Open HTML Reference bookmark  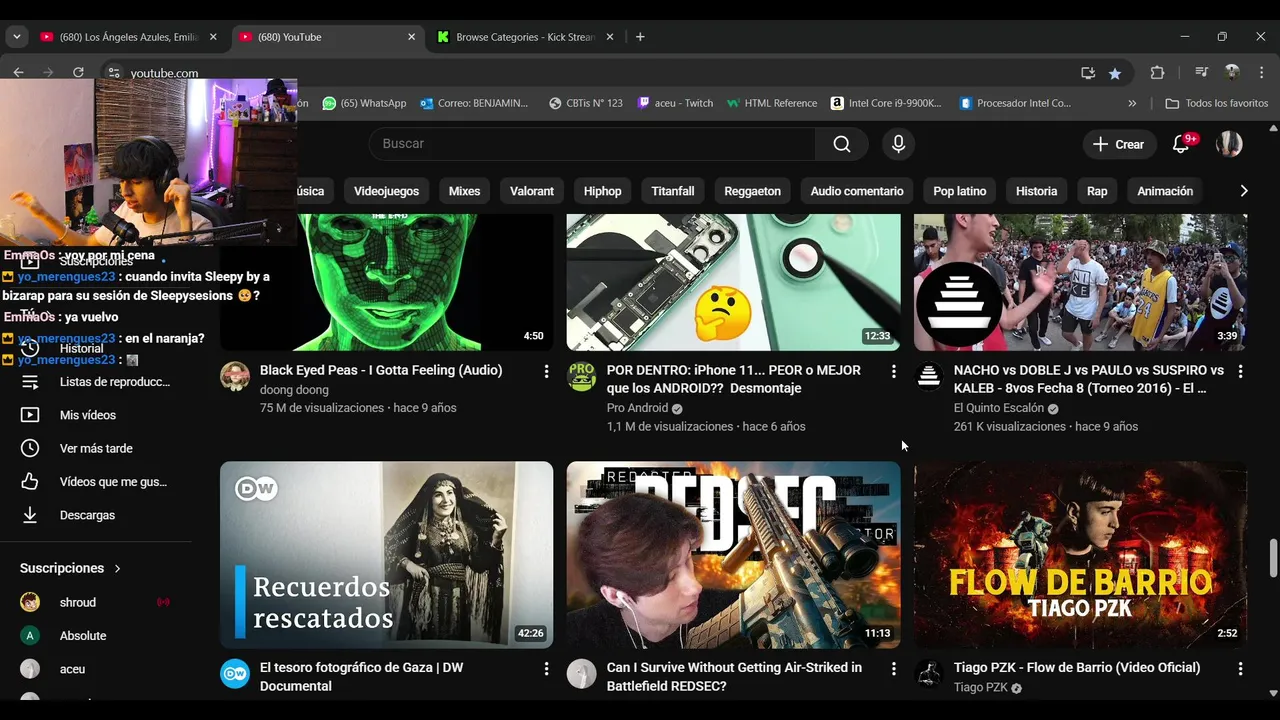click(772, 103)
